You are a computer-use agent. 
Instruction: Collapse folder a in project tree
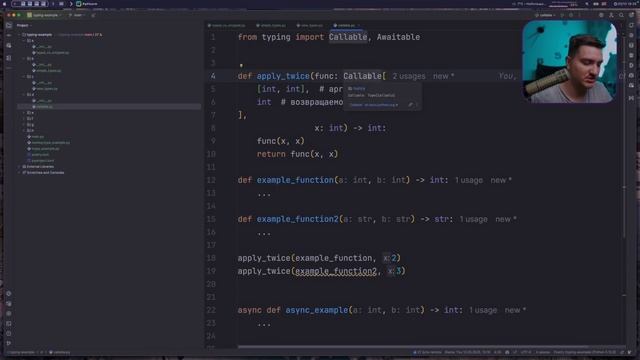click(24, 41)
